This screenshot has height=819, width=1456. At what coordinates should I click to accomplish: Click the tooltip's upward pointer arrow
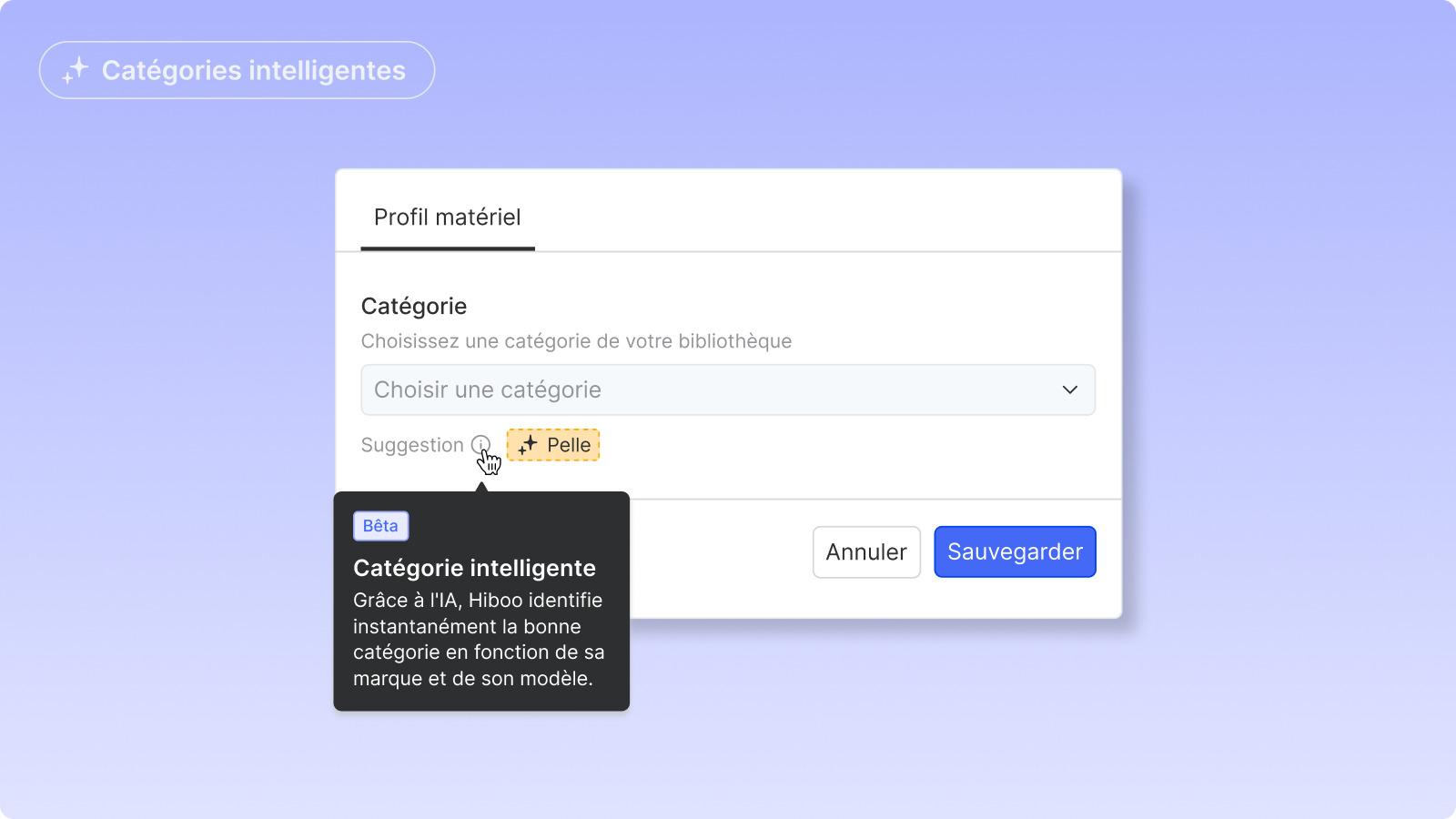[481, 487]
